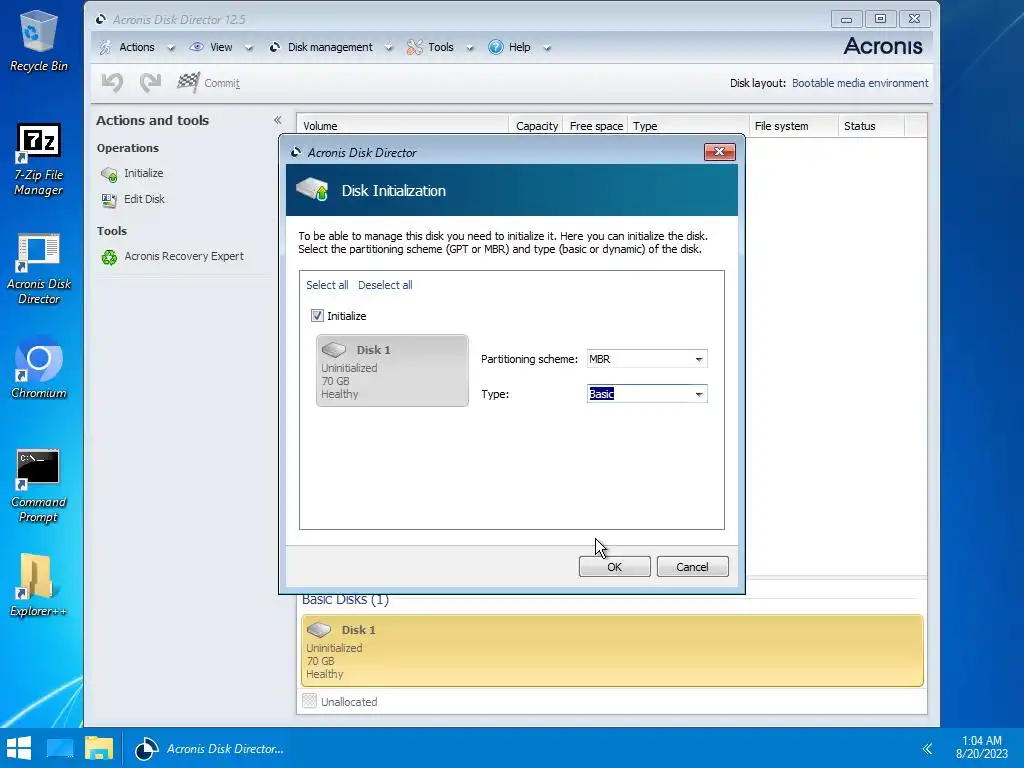1024x768 pixels.
Task: Open Acronis Disk Director desktop shortcut
Action: coord(39,269)
